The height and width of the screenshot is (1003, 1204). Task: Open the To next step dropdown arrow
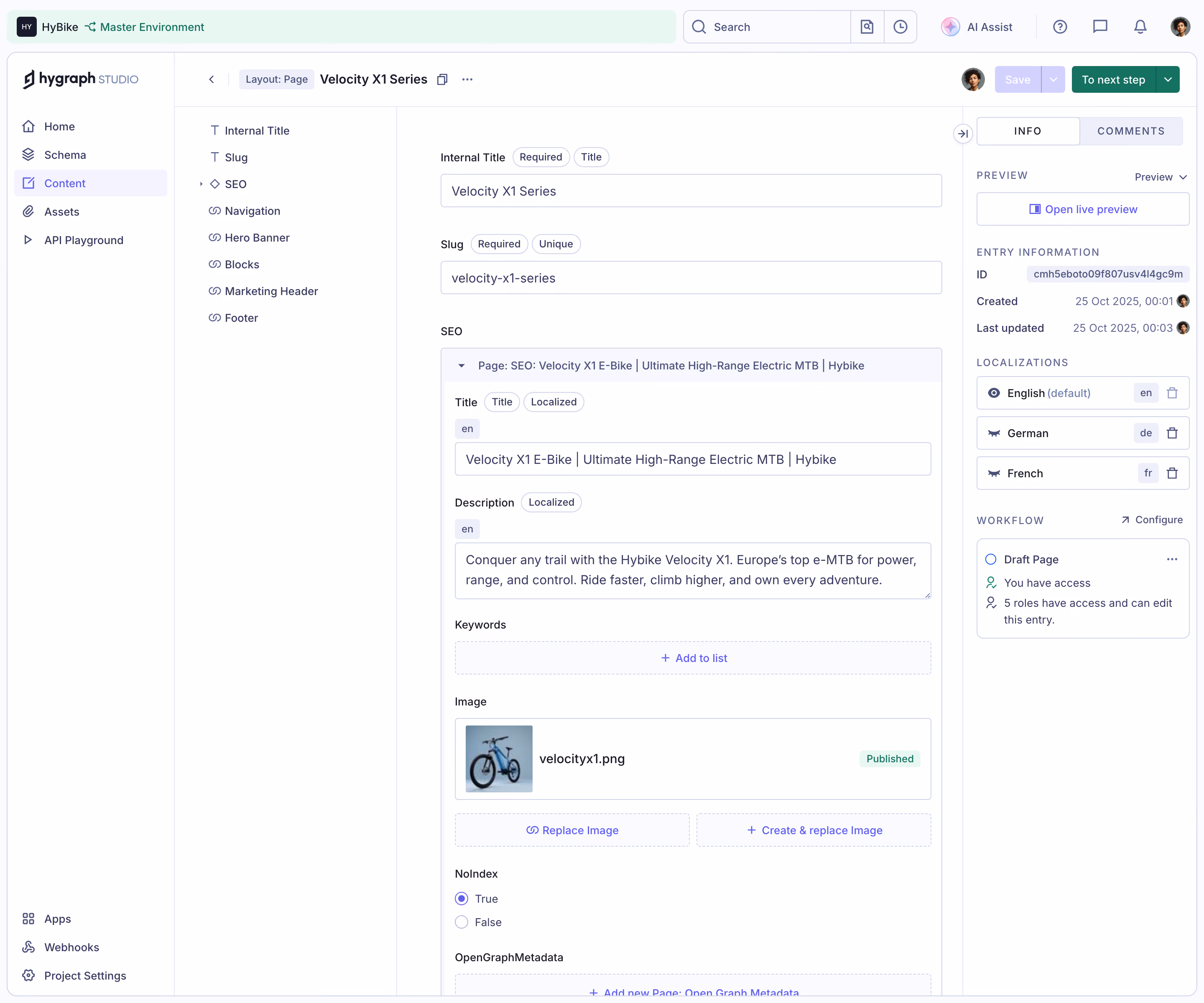pos(1168,80)
